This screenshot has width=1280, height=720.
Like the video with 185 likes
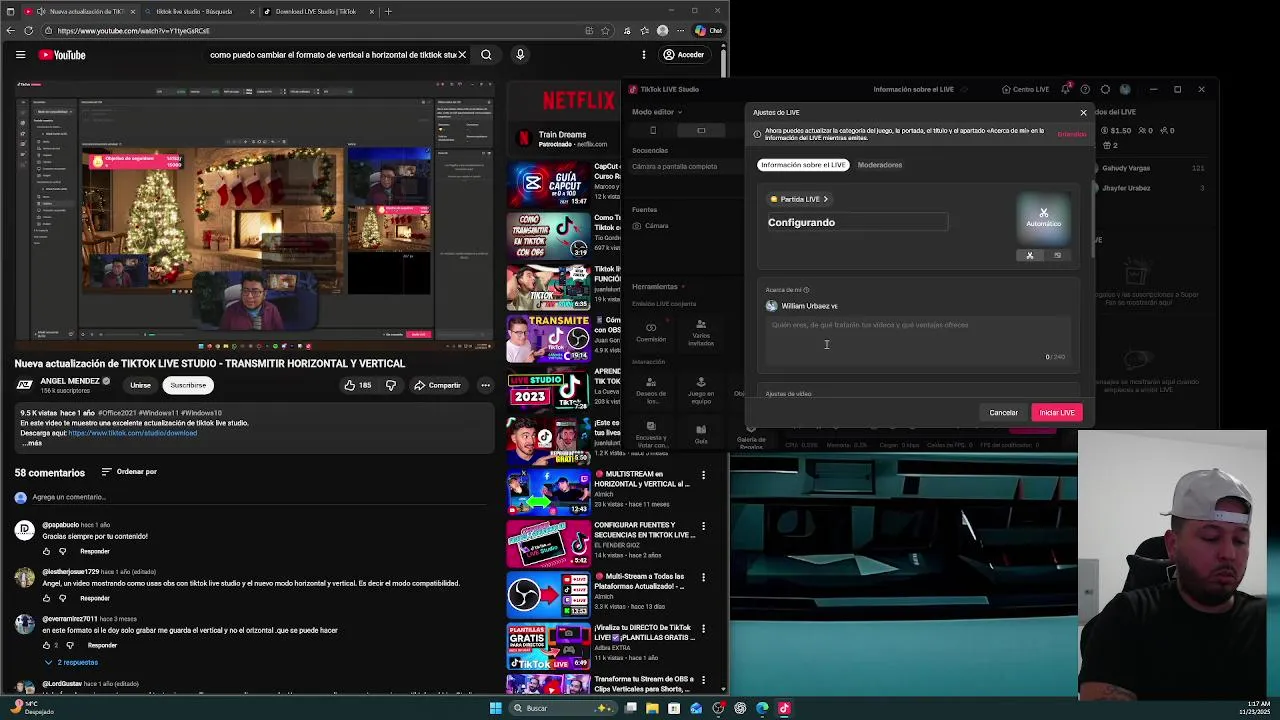[x=358, y=385]
